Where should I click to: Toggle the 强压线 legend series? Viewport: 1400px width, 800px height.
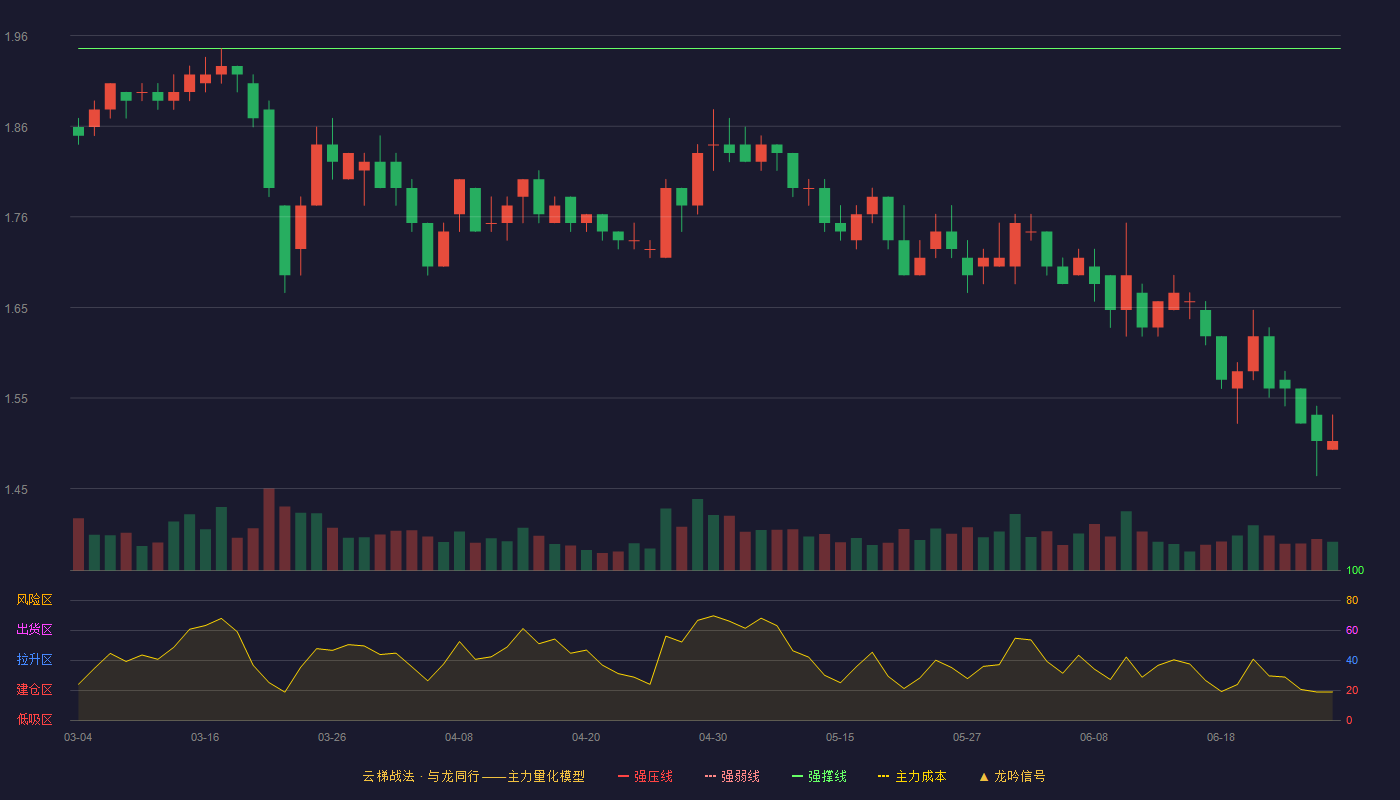(645, 776)
